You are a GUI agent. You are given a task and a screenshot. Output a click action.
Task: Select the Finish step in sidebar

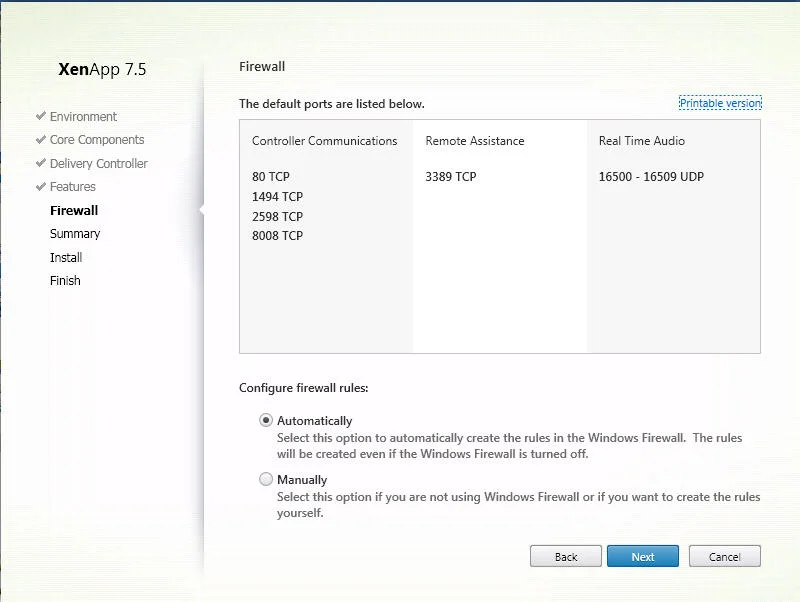[65, 281]
